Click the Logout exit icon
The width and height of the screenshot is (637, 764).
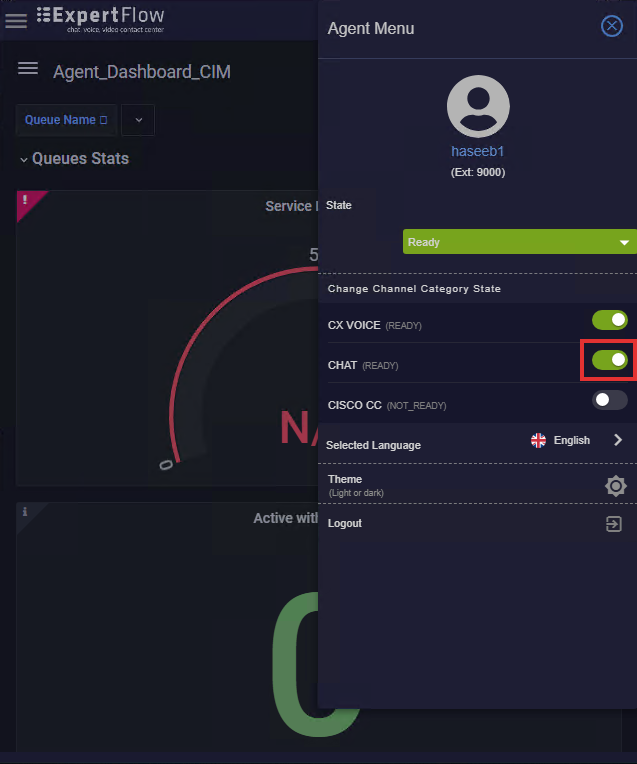[614, 524]
